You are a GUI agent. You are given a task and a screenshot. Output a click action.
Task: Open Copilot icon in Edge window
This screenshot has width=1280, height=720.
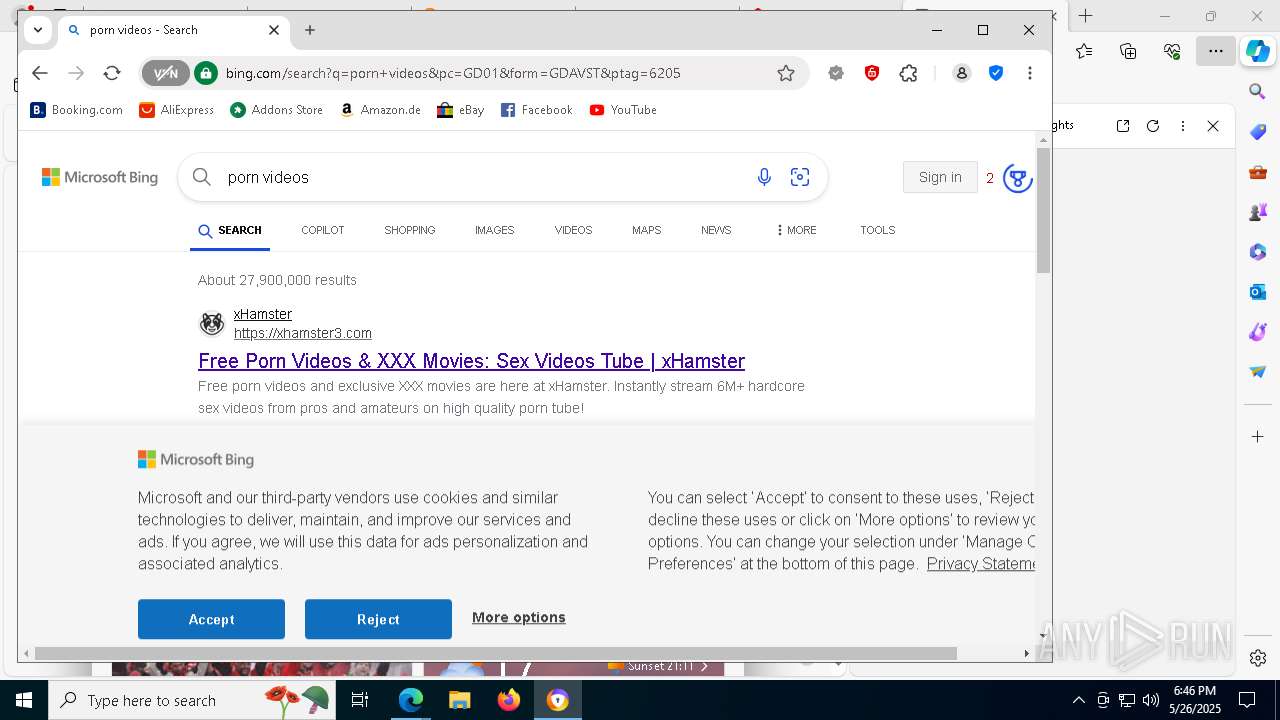[1258, 51]
